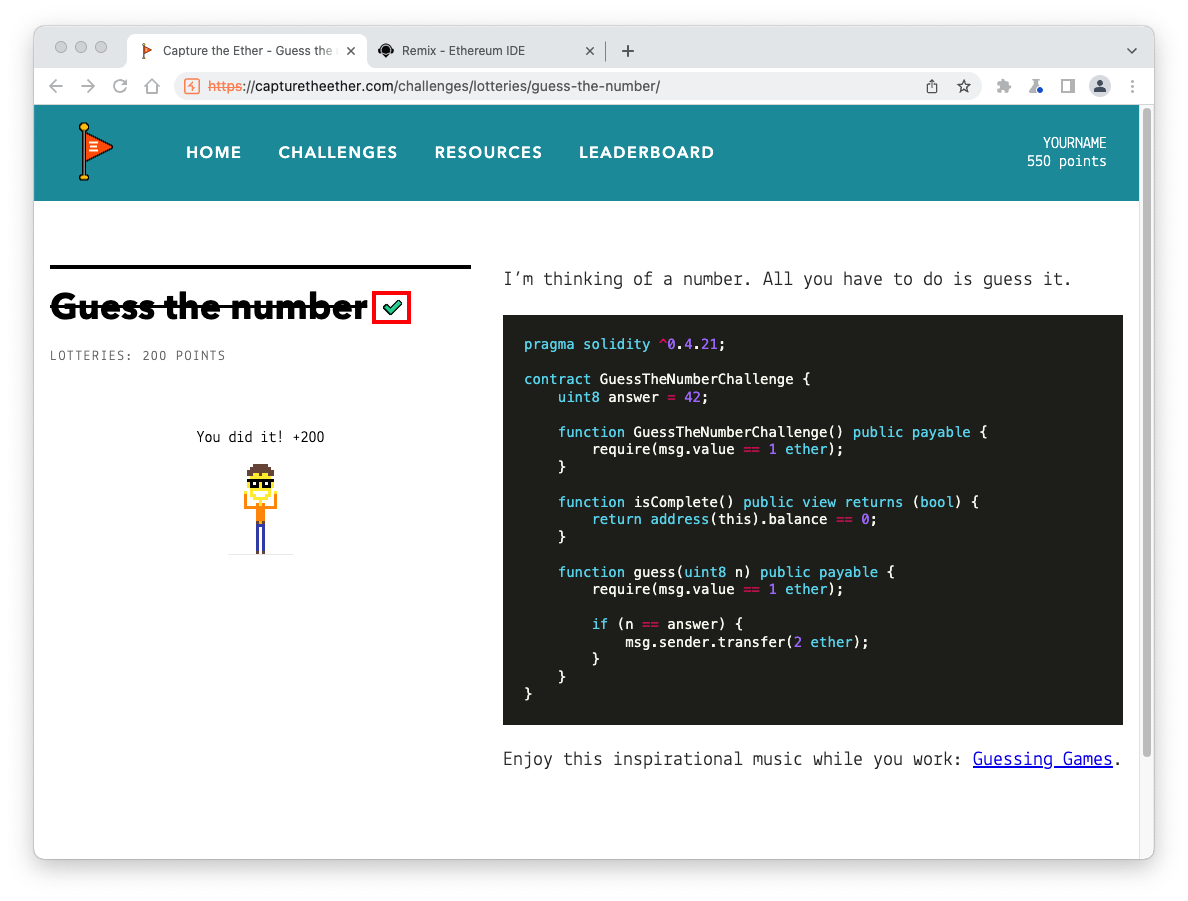Viewport: 1188px width, 901px height.
Task: Click the Remix tab favicon
Action: pyautogui.click(x=386, y=51)
